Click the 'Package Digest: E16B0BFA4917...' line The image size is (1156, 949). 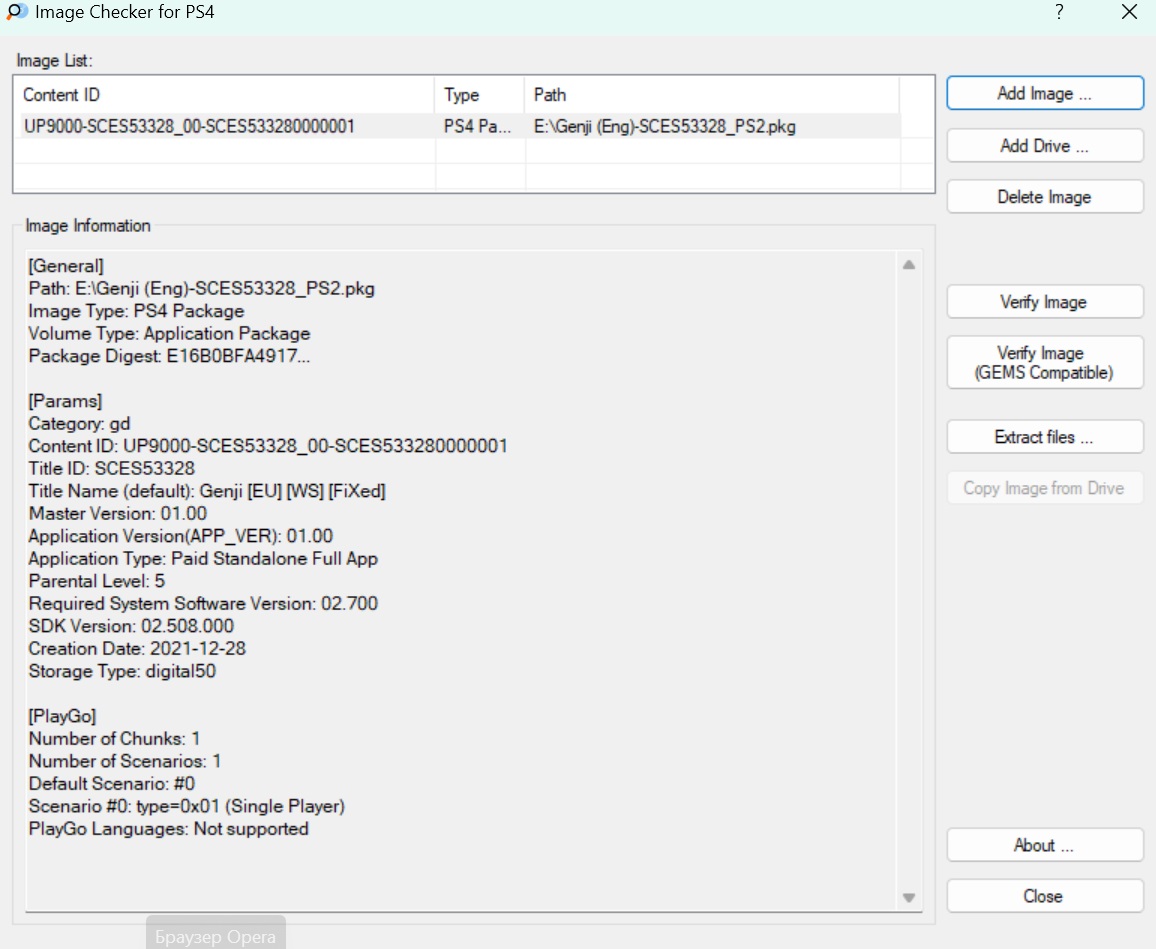point(169,356)
